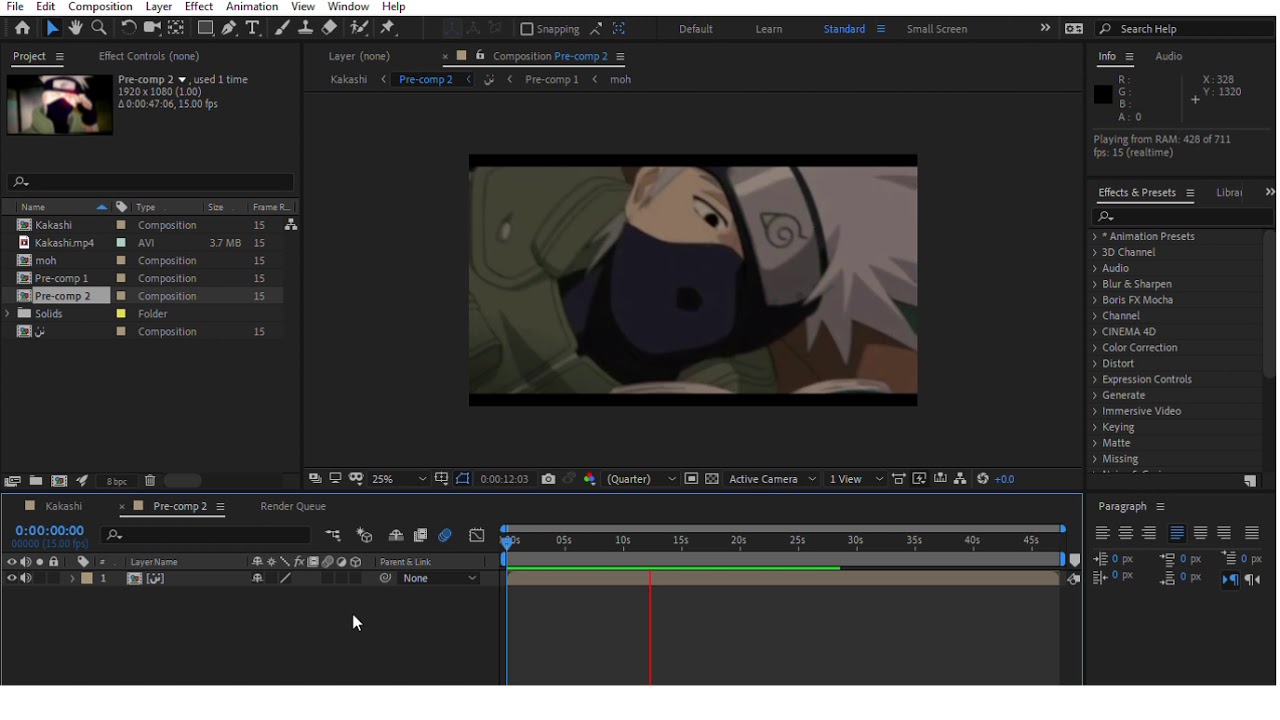Enable the Snapping checkbox
The width and height of the screenshot is (1280, 720).
pos(528,29)
